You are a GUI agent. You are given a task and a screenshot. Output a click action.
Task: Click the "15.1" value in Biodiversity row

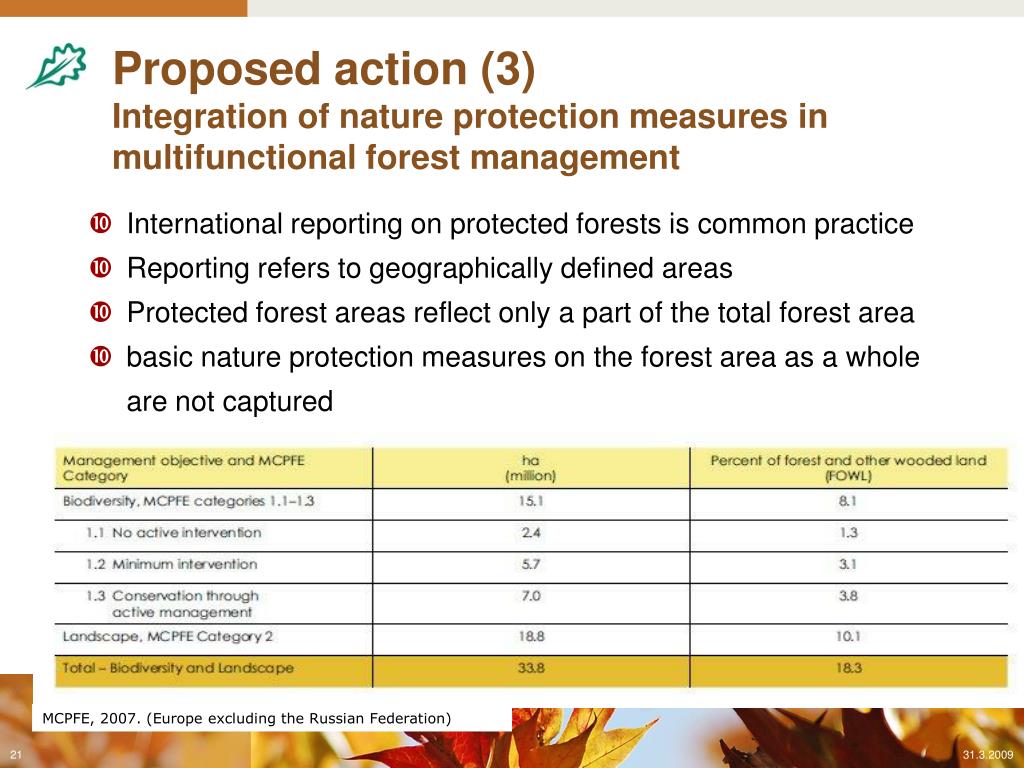coord(531,502)
